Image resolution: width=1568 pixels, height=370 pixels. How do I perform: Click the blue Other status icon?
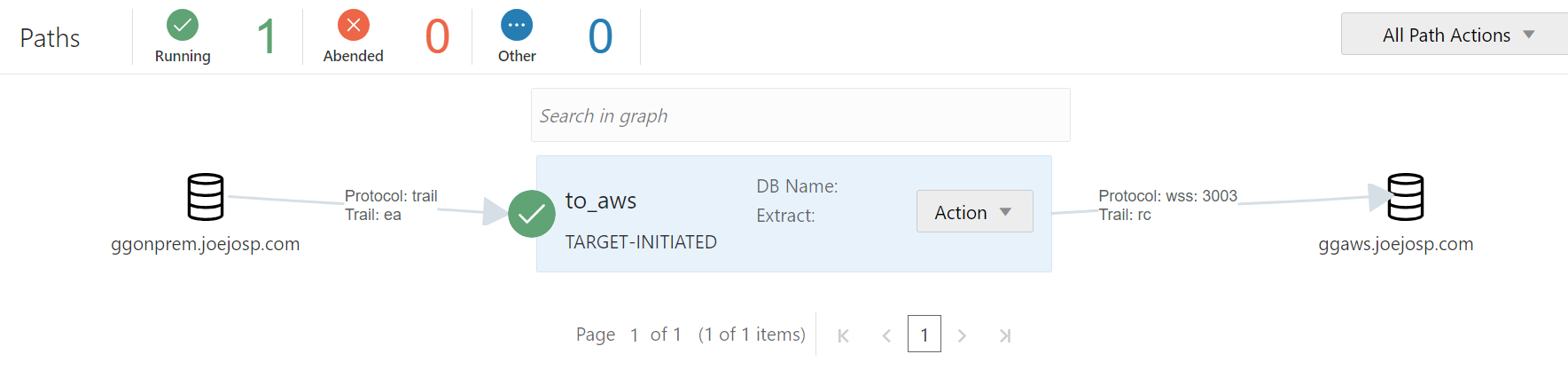pyautogui.click(x=517, y=25)
